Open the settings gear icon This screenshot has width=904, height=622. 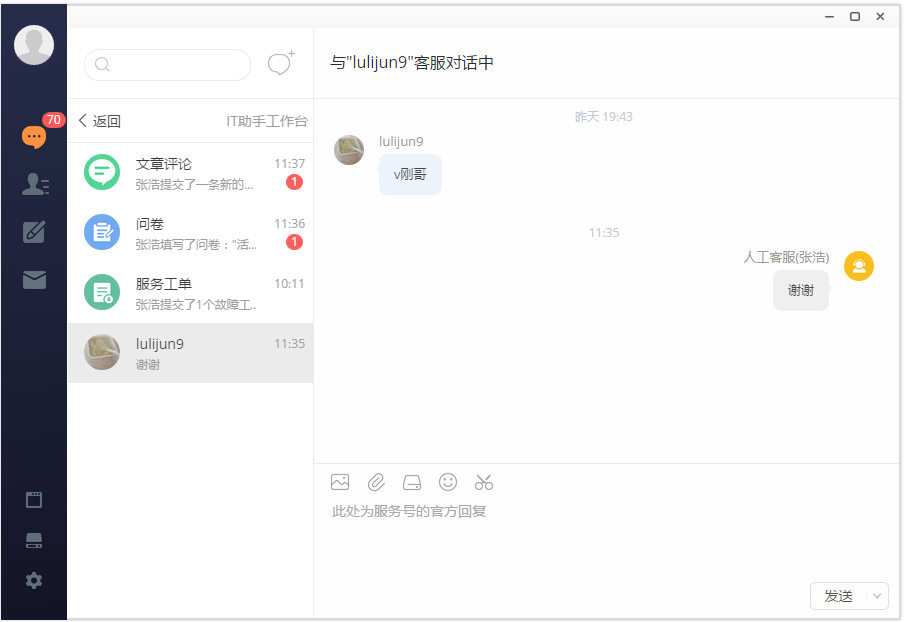tap(34, 580)
